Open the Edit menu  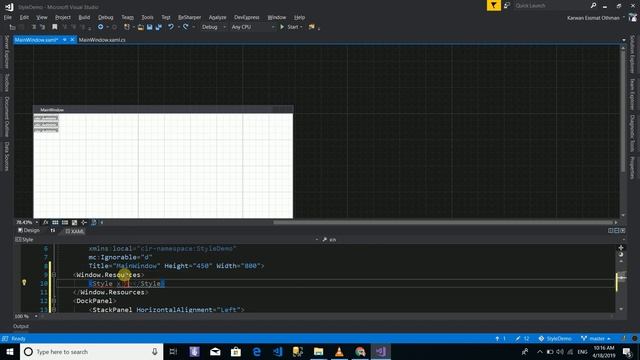pyautogui.click(x=24, y=17)
